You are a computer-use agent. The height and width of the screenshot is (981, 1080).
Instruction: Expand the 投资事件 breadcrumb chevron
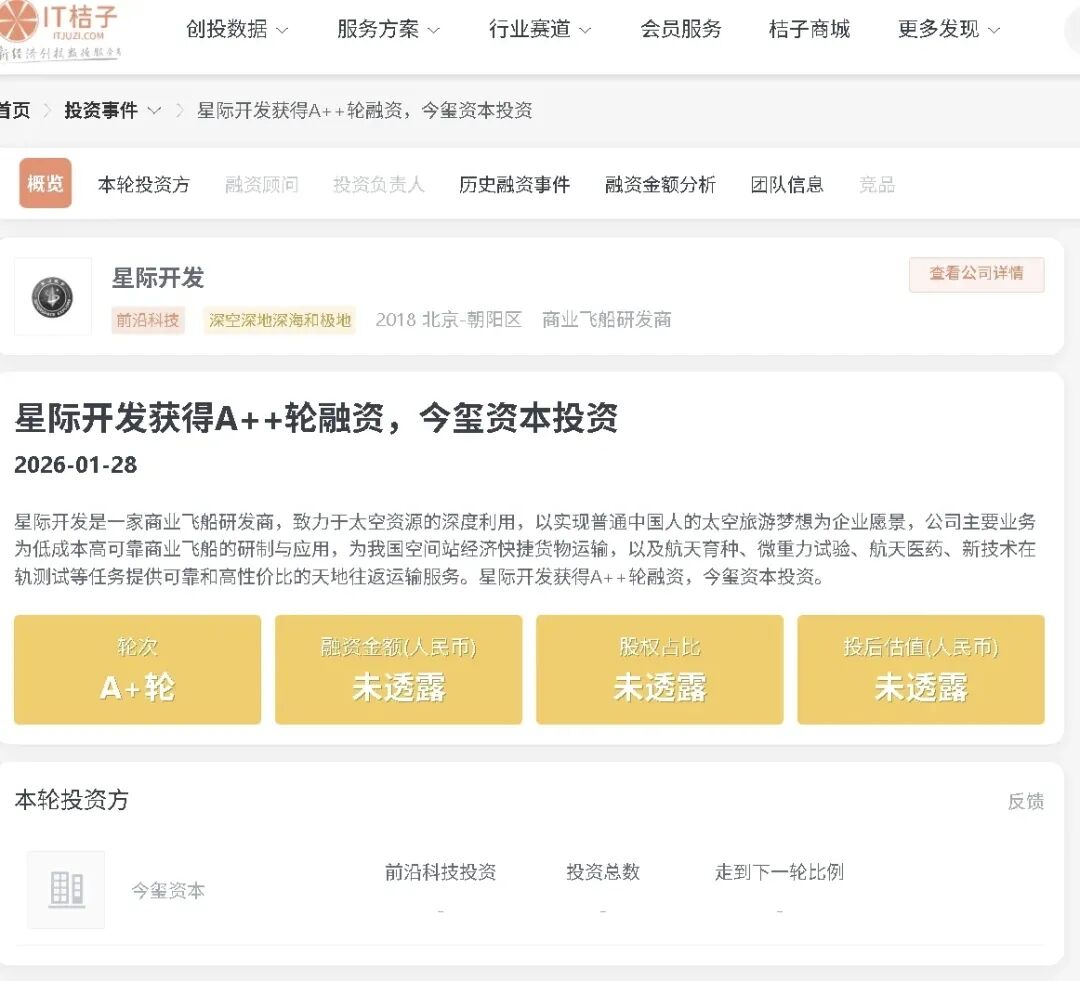154,111
